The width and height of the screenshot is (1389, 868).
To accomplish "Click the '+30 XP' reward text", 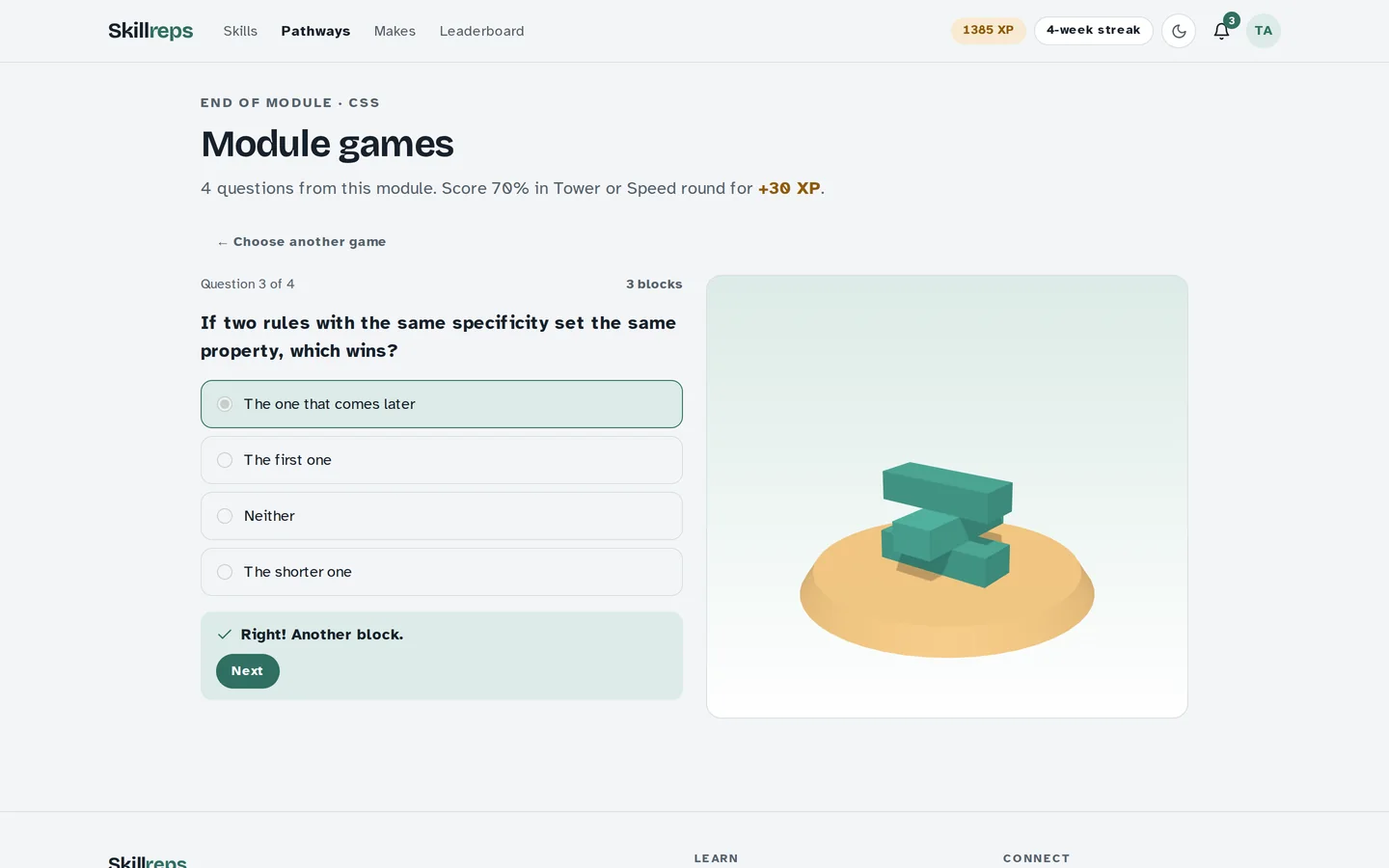I will (x=789, y=188).
